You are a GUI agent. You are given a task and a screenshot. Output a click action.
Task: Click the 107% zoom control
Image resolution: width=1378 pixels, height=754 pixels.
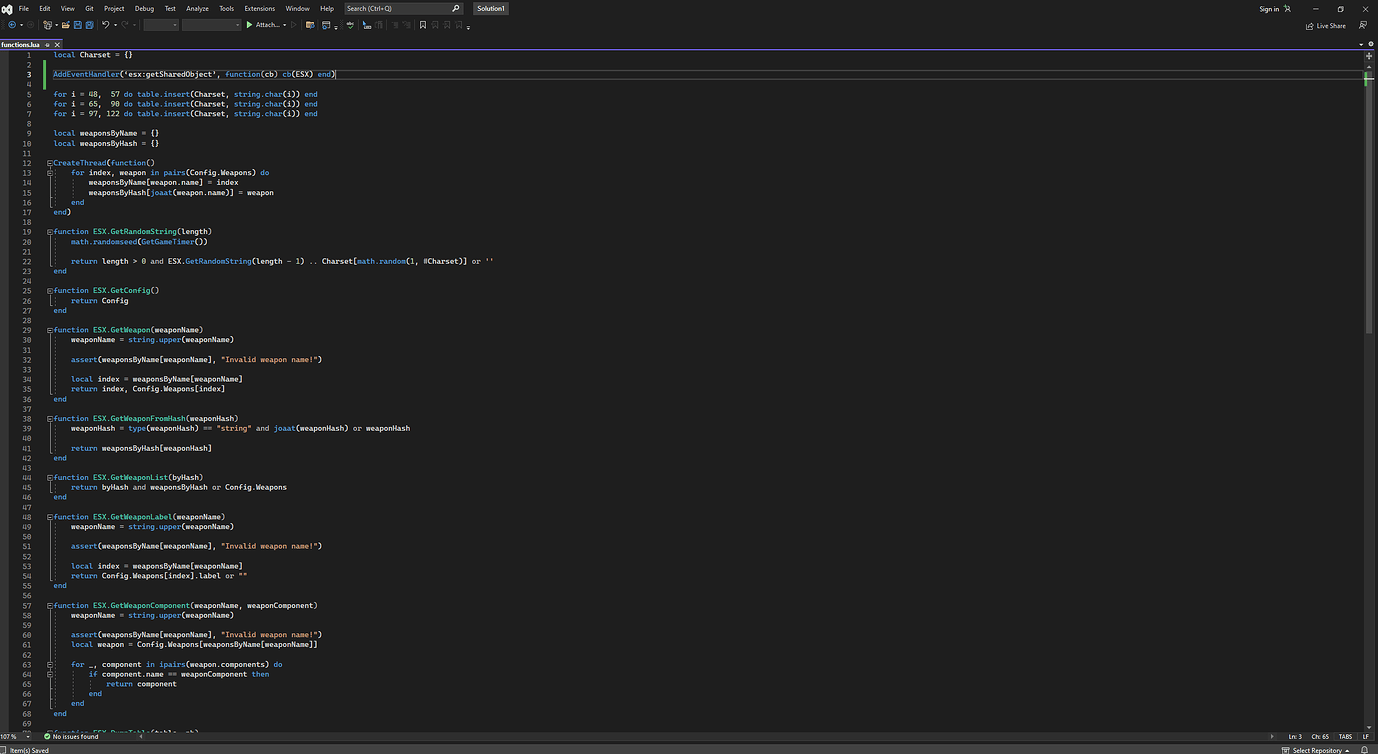pyautogui.click(x=12, y=737)
